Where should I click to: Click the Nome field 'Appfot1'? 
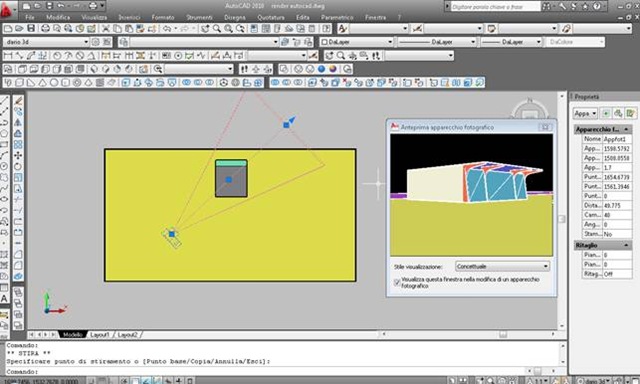(617, 139)
